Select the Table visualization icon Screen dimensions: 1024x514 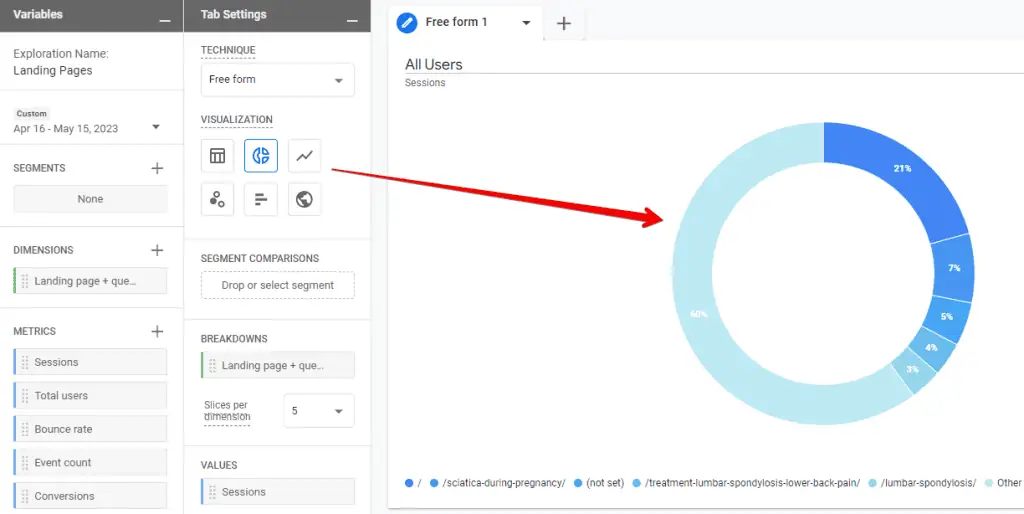(x=217, y=156)
